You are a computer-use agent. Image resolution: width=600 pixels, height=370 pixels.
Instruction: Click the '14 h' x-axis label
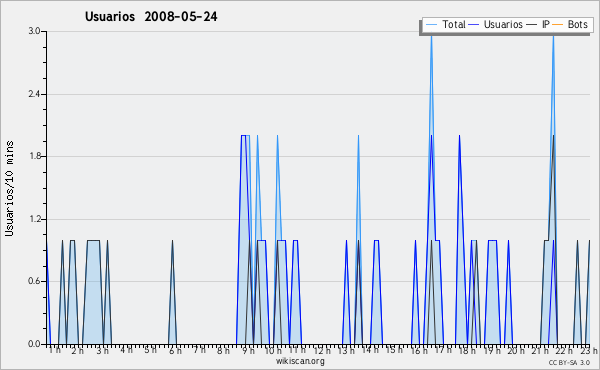[370, 350]
